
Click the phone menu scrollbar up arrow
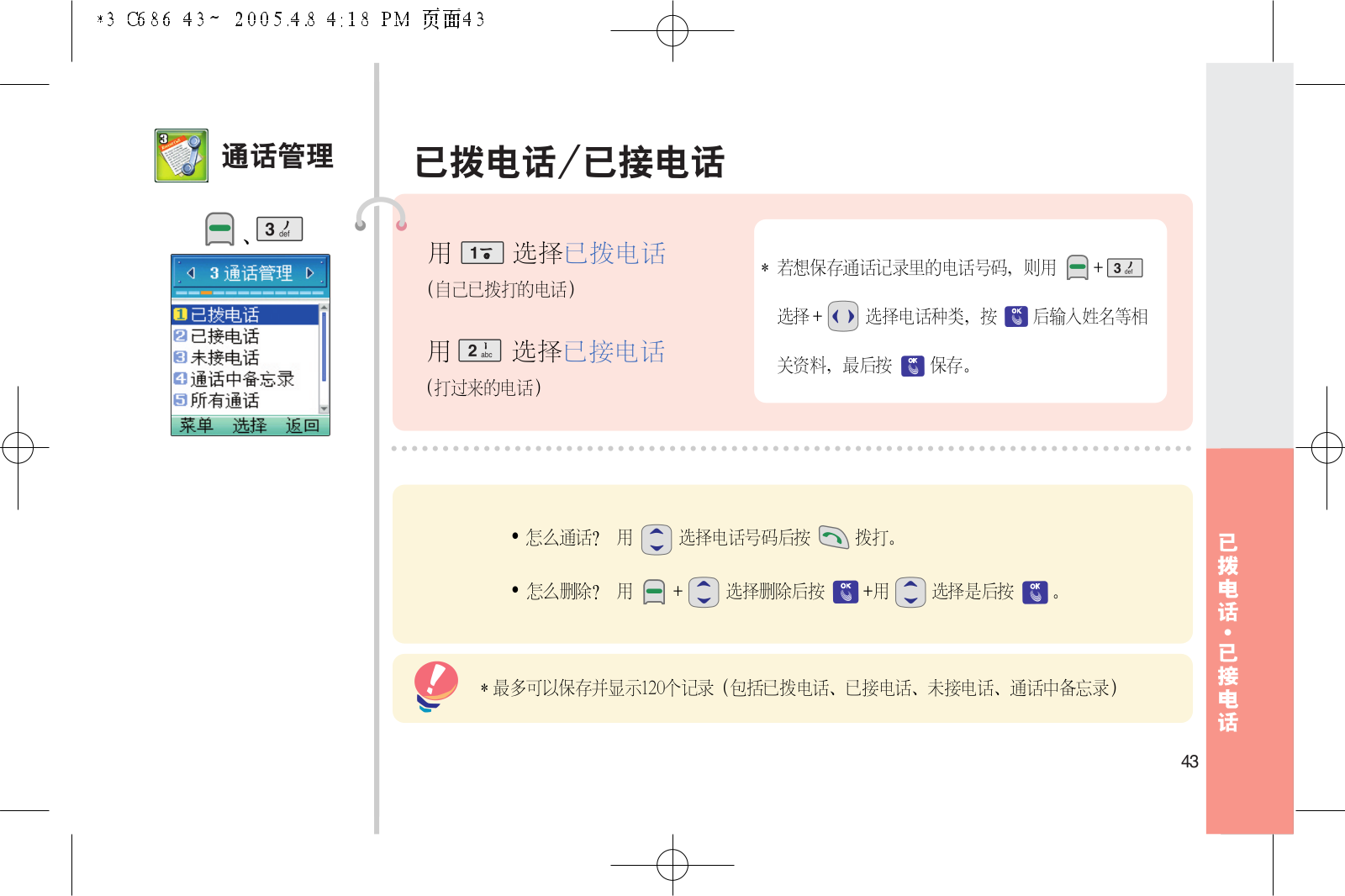(324, 308)
